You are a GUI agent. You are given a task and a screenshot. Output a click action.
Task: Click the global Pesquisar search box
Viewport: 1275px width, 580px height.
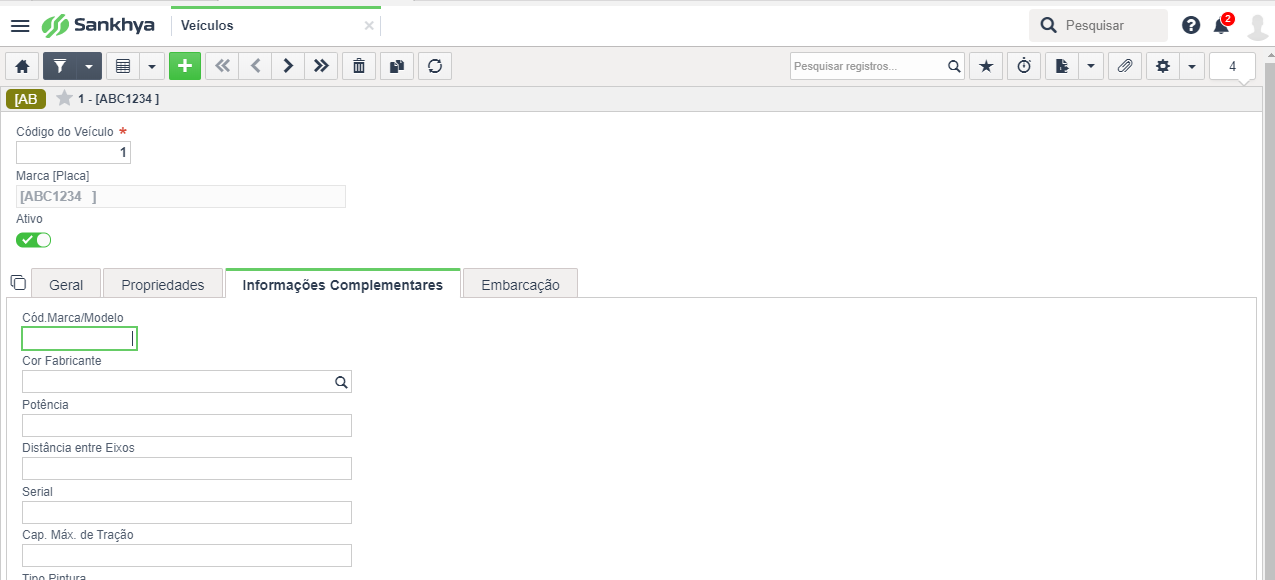tap(1098, 25)
